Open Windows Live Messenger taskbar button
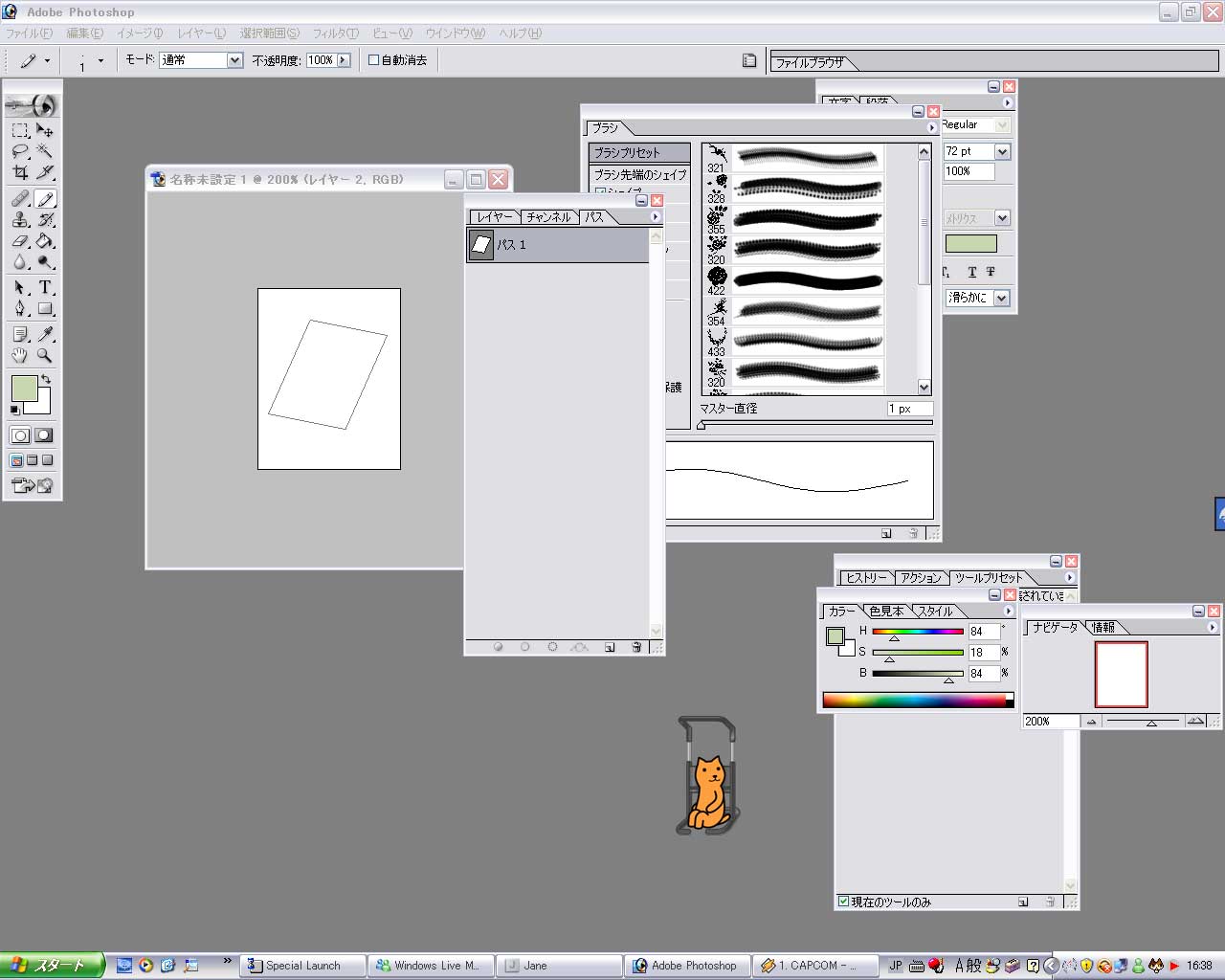 tap(432, 966)
